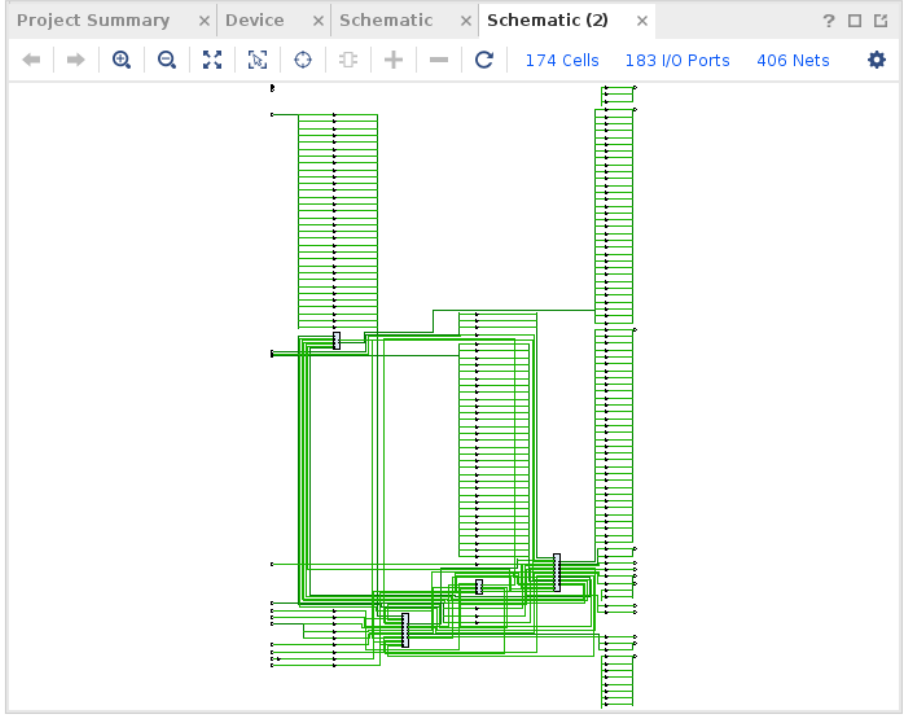
Task: Open schematic Settings gear
Action: 877,60
